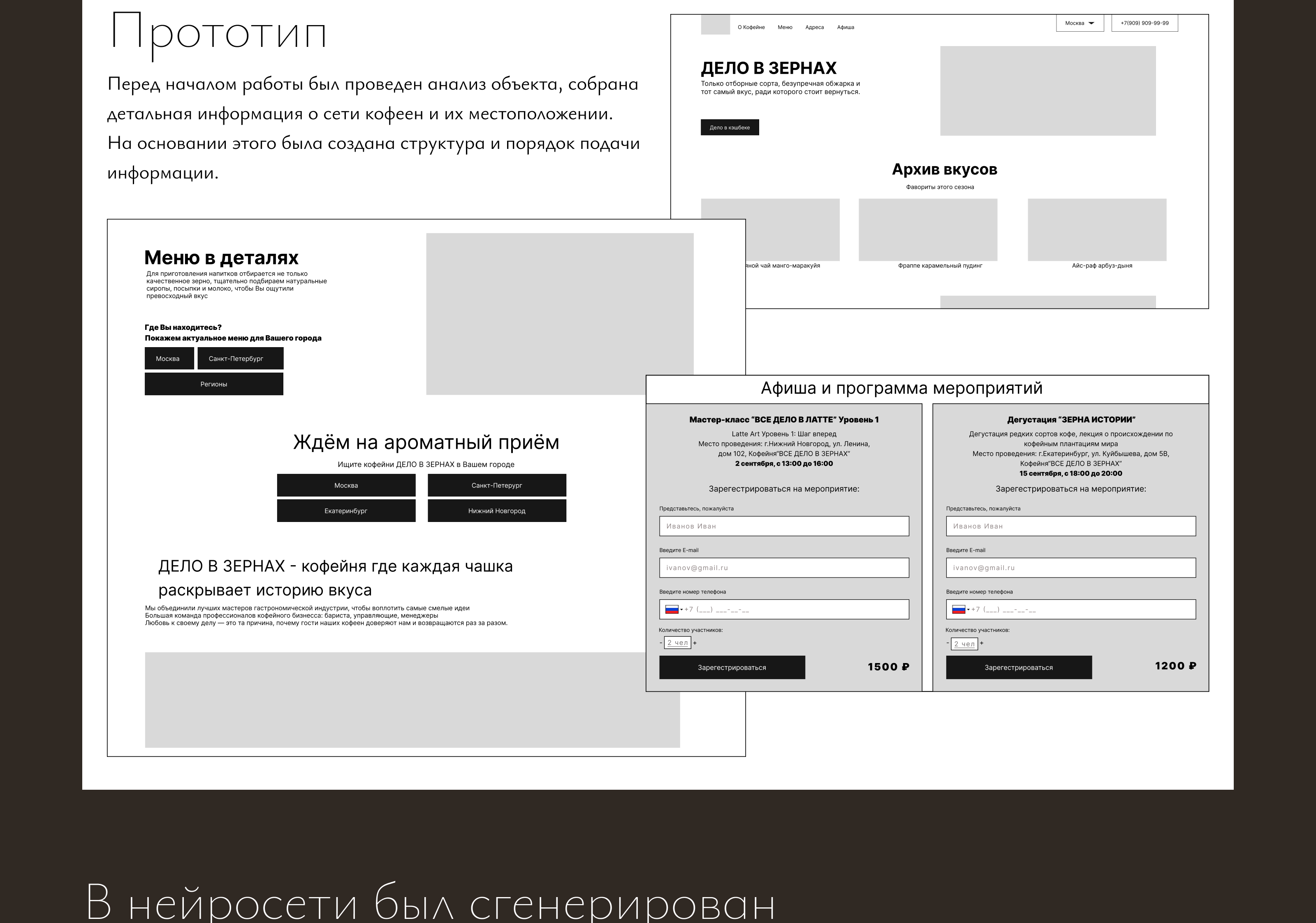1316x923 pixels.
Task: Select О Кофейне in the header navigation
Action: [751, 28]
